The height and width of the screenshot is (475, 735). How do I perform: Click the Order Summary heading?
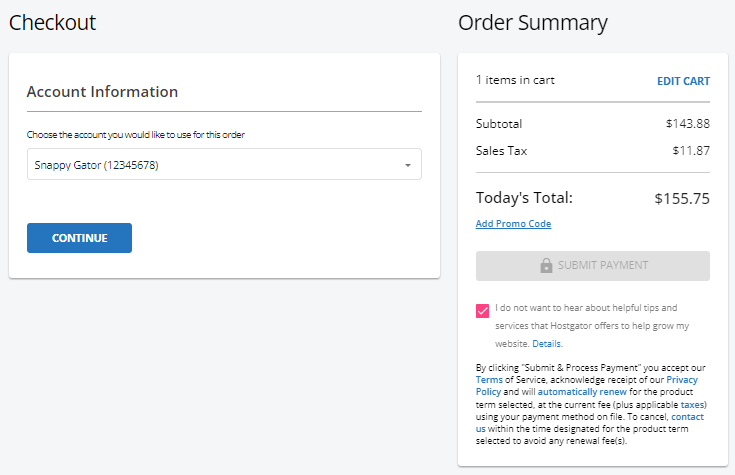532,22
